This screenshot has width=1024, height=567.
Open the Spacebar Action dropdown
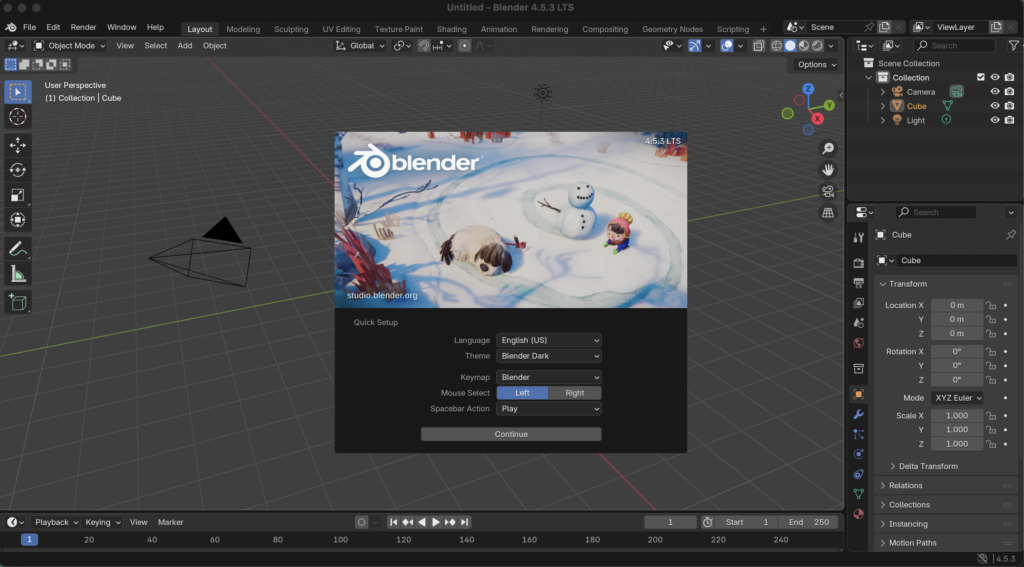coord(549,409)
